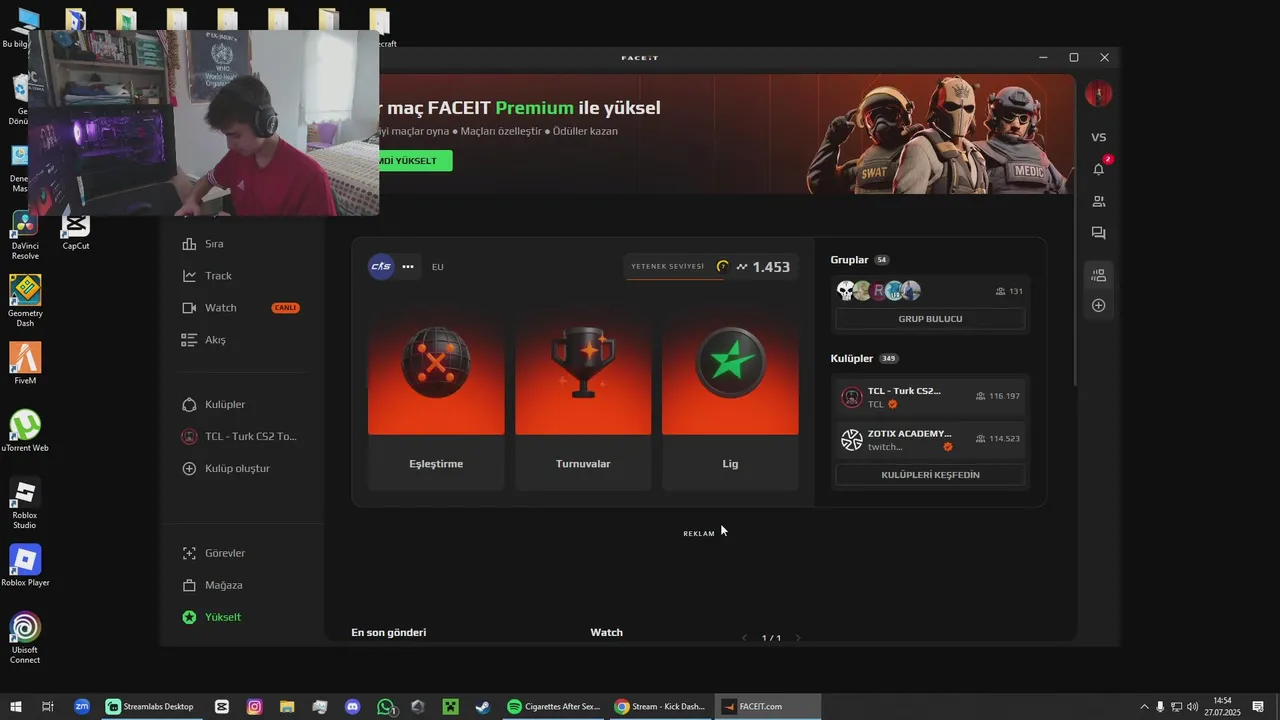
Task: Open WhatsApp from the taskbar
Action: [x=386, y=707]
